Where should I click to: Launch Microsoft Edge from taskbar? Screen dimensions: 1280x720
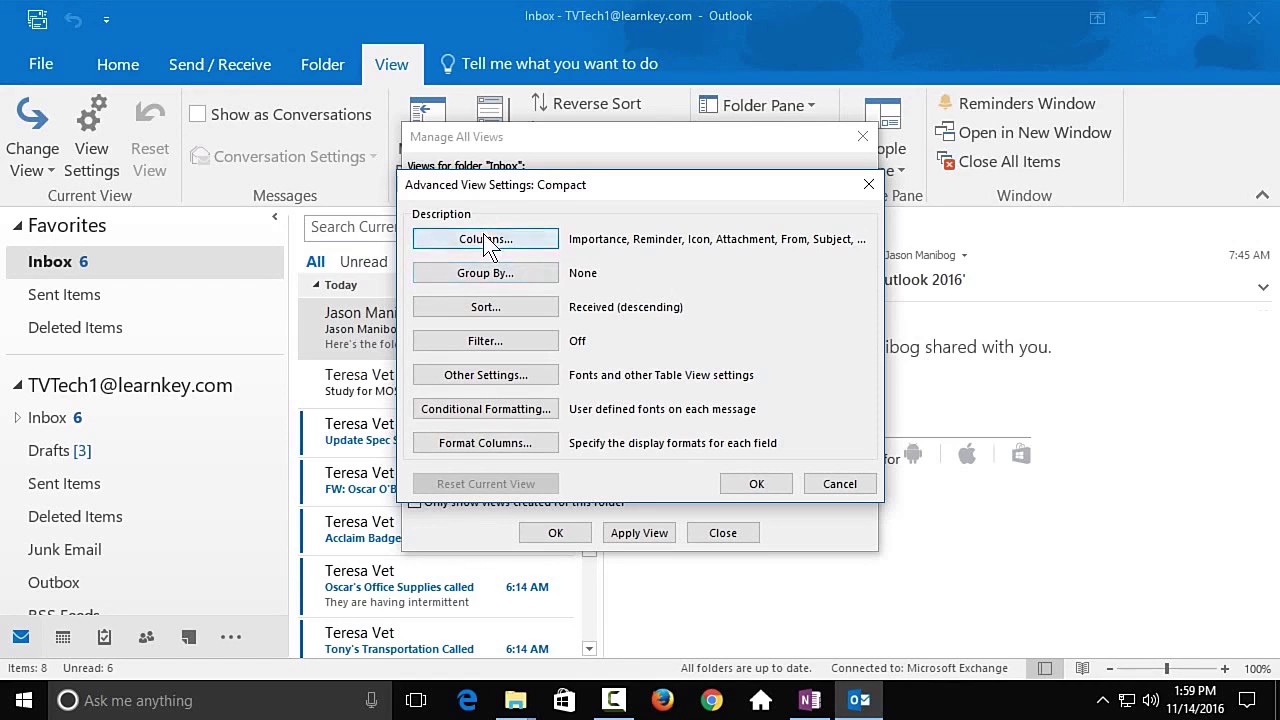(467, 700)
